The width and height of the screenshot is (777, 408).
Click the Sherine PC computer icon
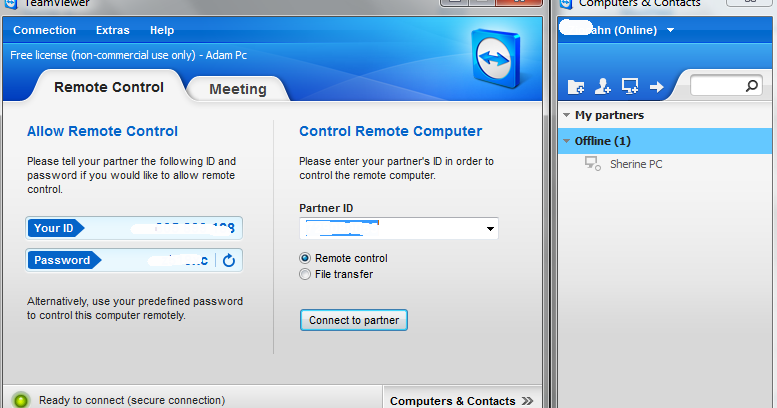(592, 163)
